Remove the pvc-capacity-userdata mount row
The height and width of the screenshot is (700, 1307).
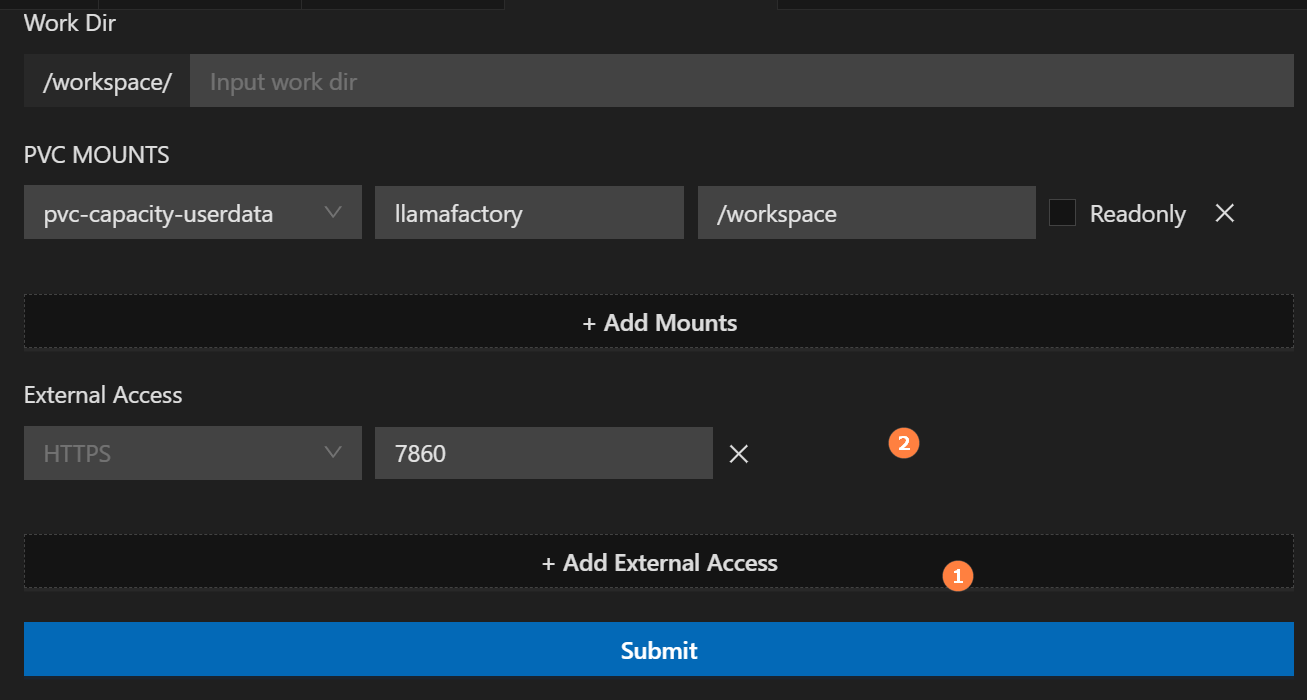pyautogui.click(x=1224, y=213)
